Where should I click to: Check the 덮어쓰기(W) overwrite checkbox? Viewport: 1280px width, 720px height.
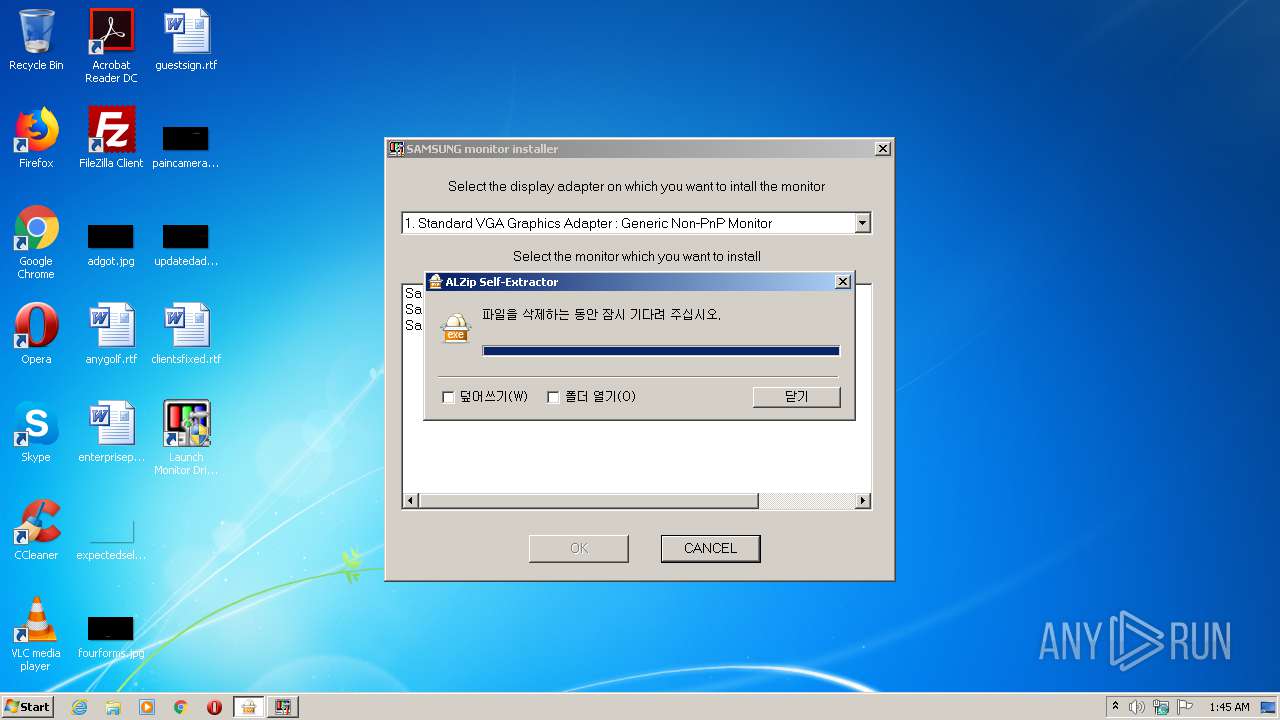[x=448, y=397]
